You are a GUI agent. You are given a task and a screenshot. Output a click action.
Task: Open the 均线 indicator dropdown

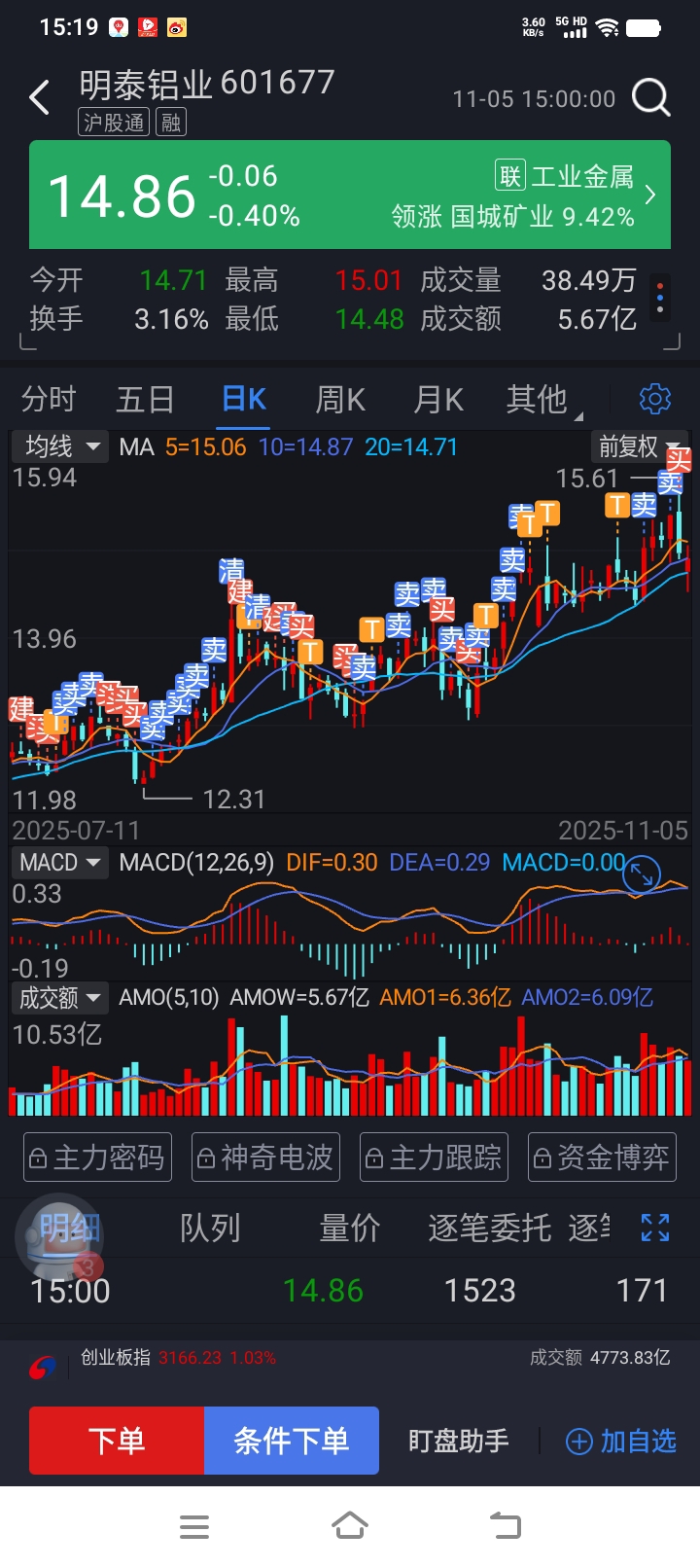(59, 446)
